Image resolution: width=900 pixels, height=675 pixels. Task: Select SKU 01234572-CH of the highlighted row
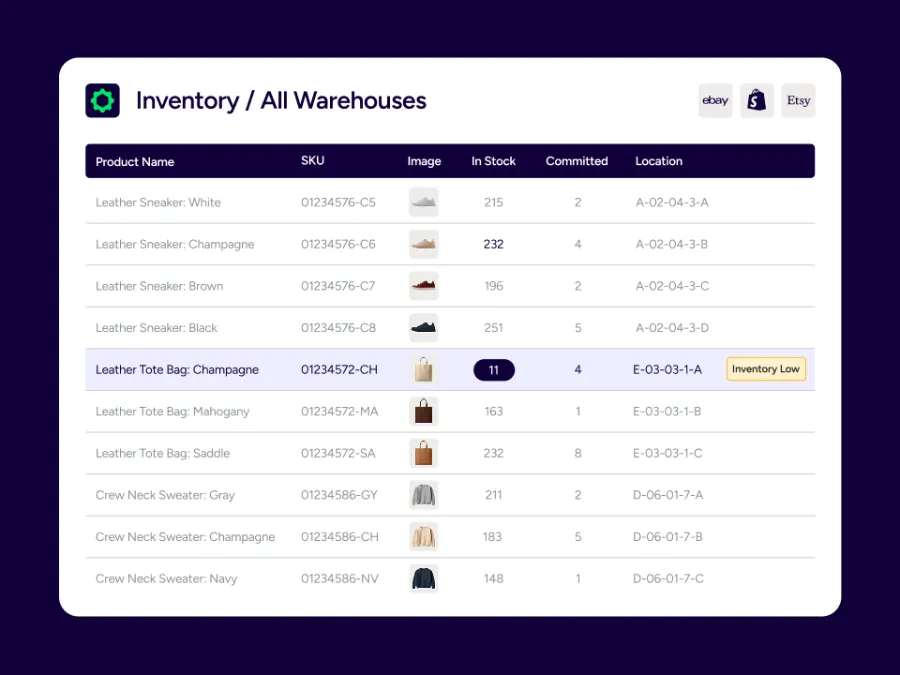(x=340, y=369)
